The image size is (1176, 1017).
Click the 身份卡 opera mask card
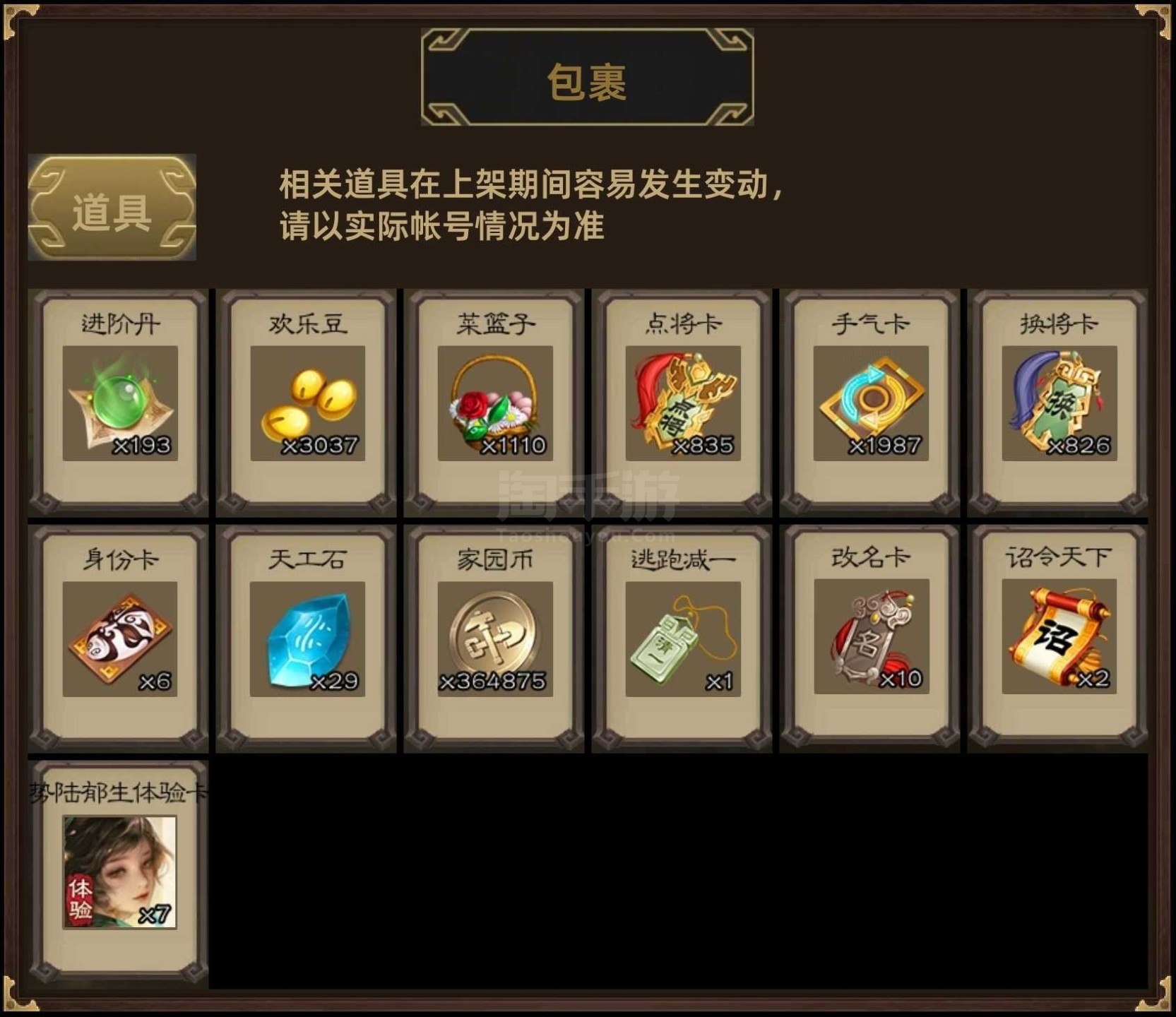pyautogui.click(x=120, y=639)
